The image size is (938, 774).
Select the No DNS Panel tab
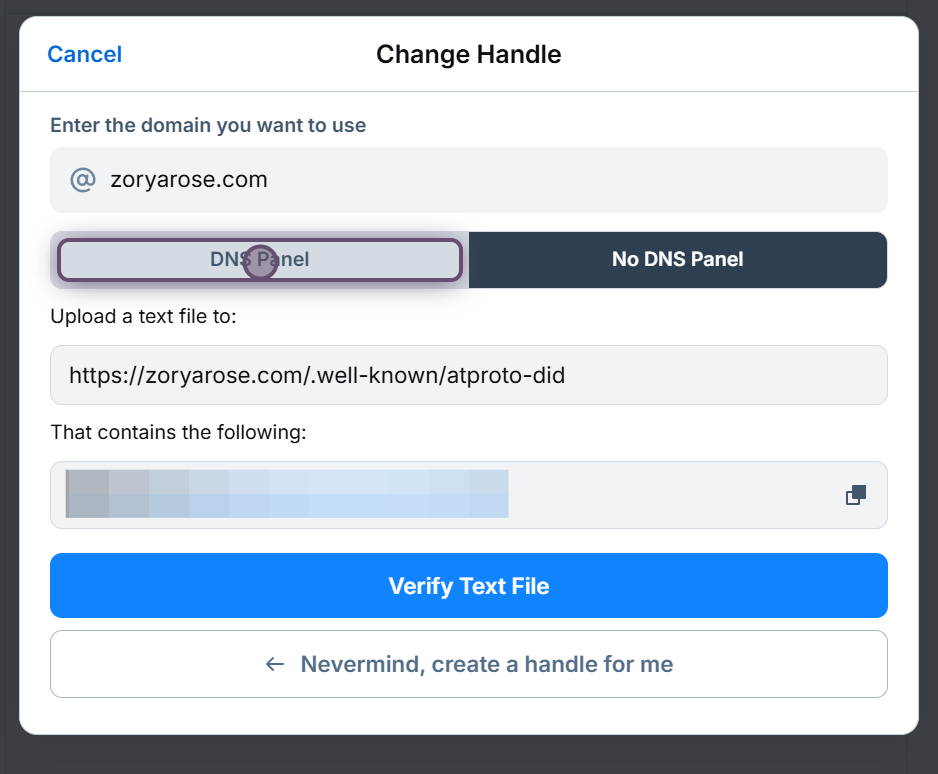[x=677, y=260]
